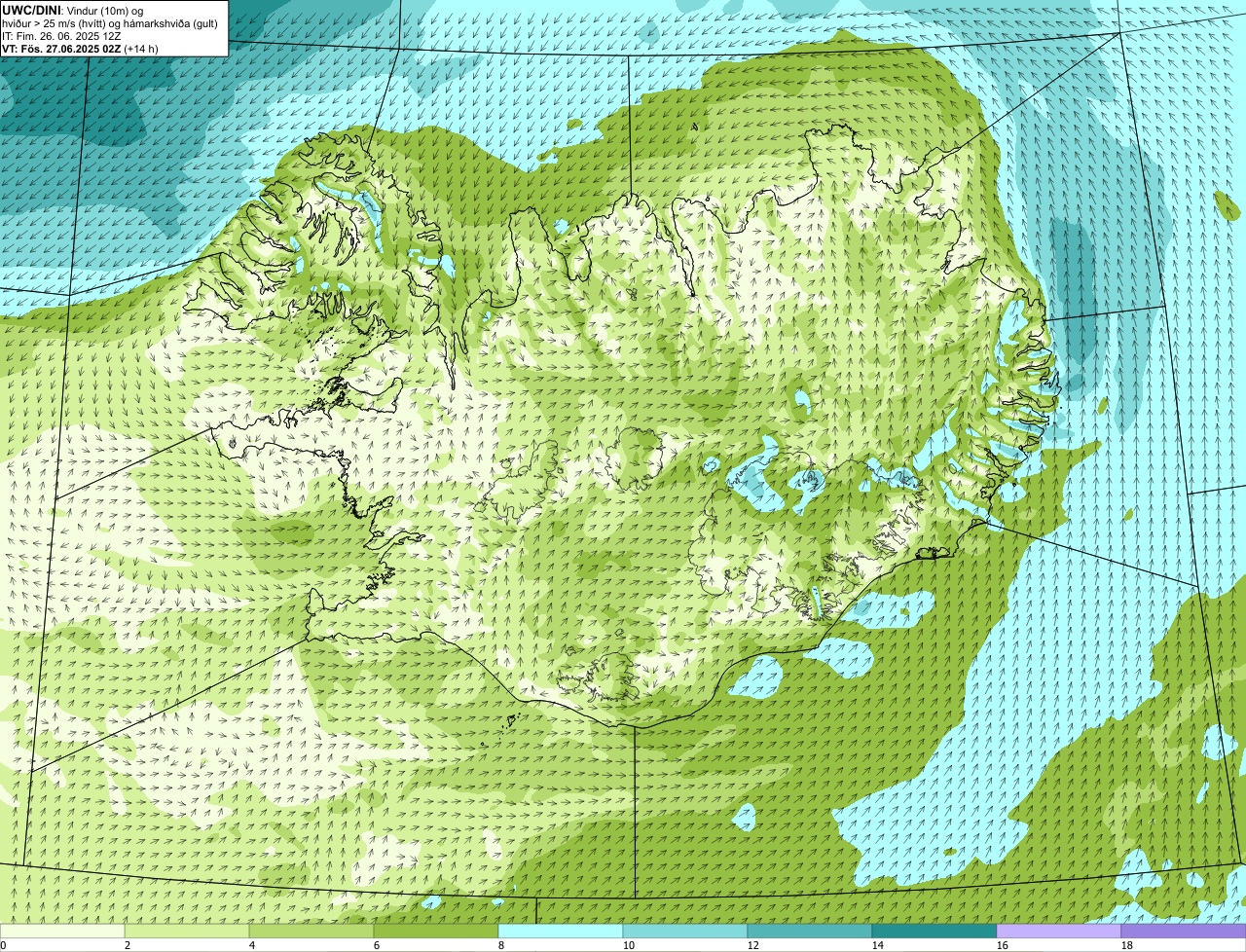This screenshot has width=1246, height=952.
Task: Pick the 6–8 m/s olive green legend swatch
Action: (x=436, y=932)
